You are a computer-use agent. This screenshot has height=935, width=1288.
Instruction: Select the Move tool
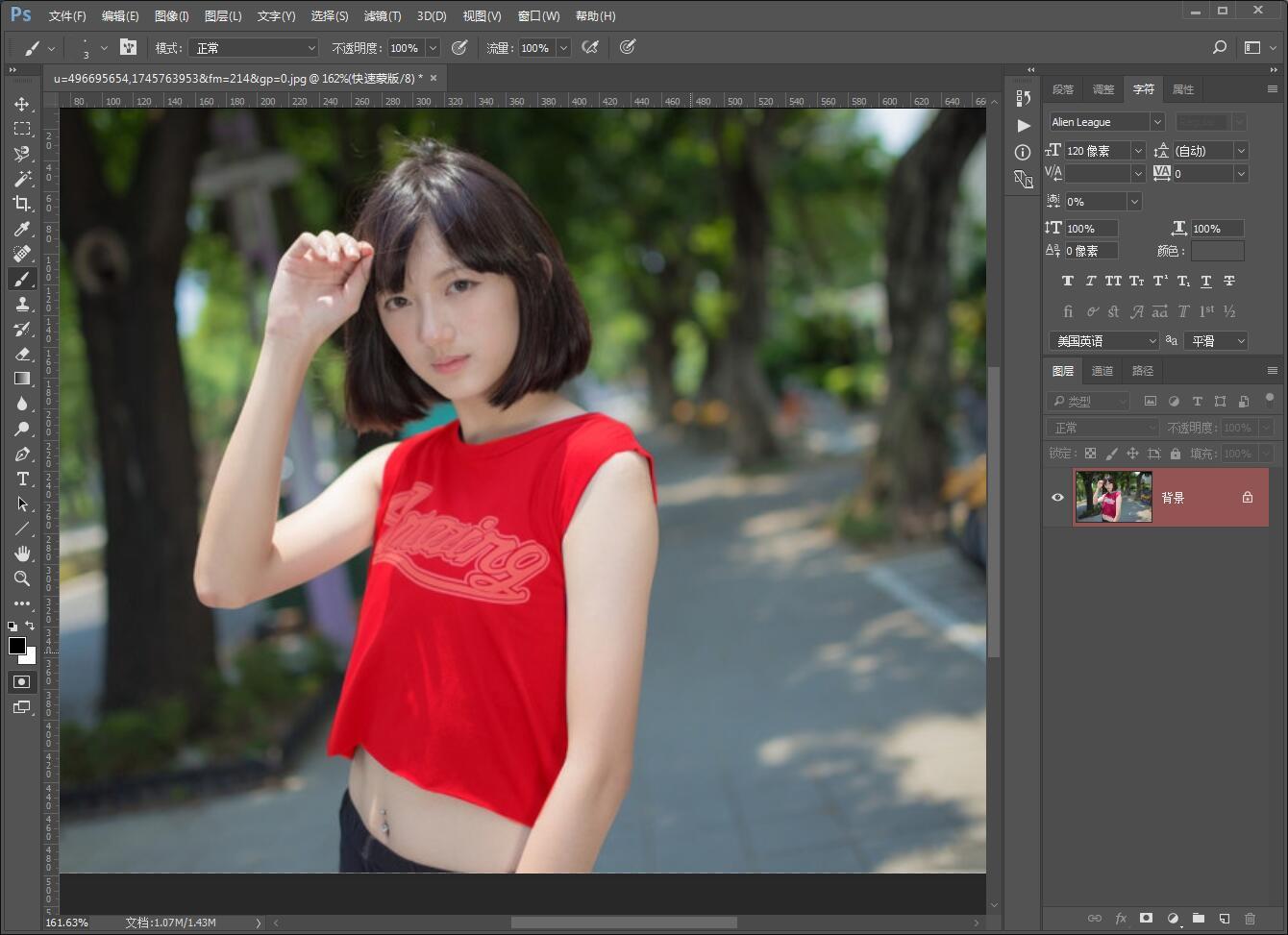coord(21,106)
